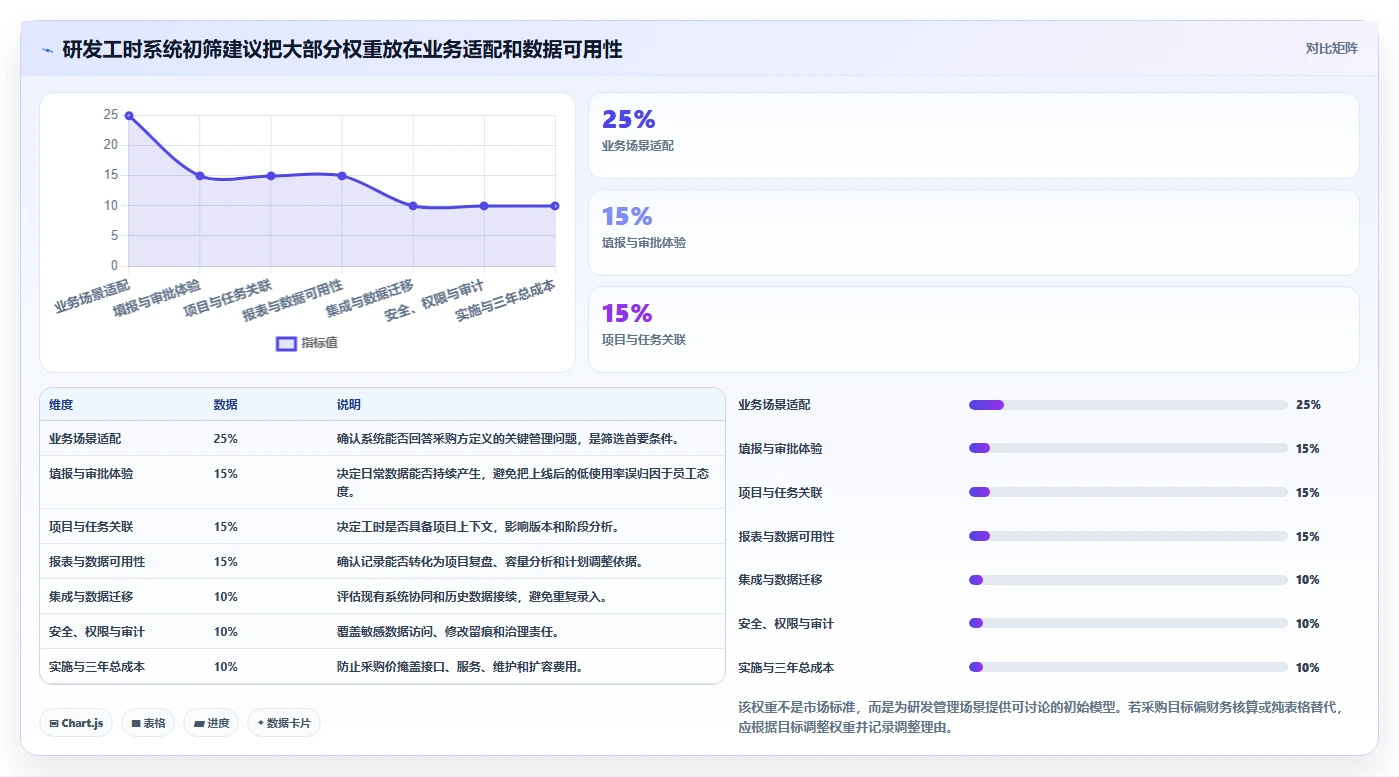Viewport: 1399px width, 777px height.
Task: Click the 填报与审批体验 progress bar
Action: (1128, 449)
